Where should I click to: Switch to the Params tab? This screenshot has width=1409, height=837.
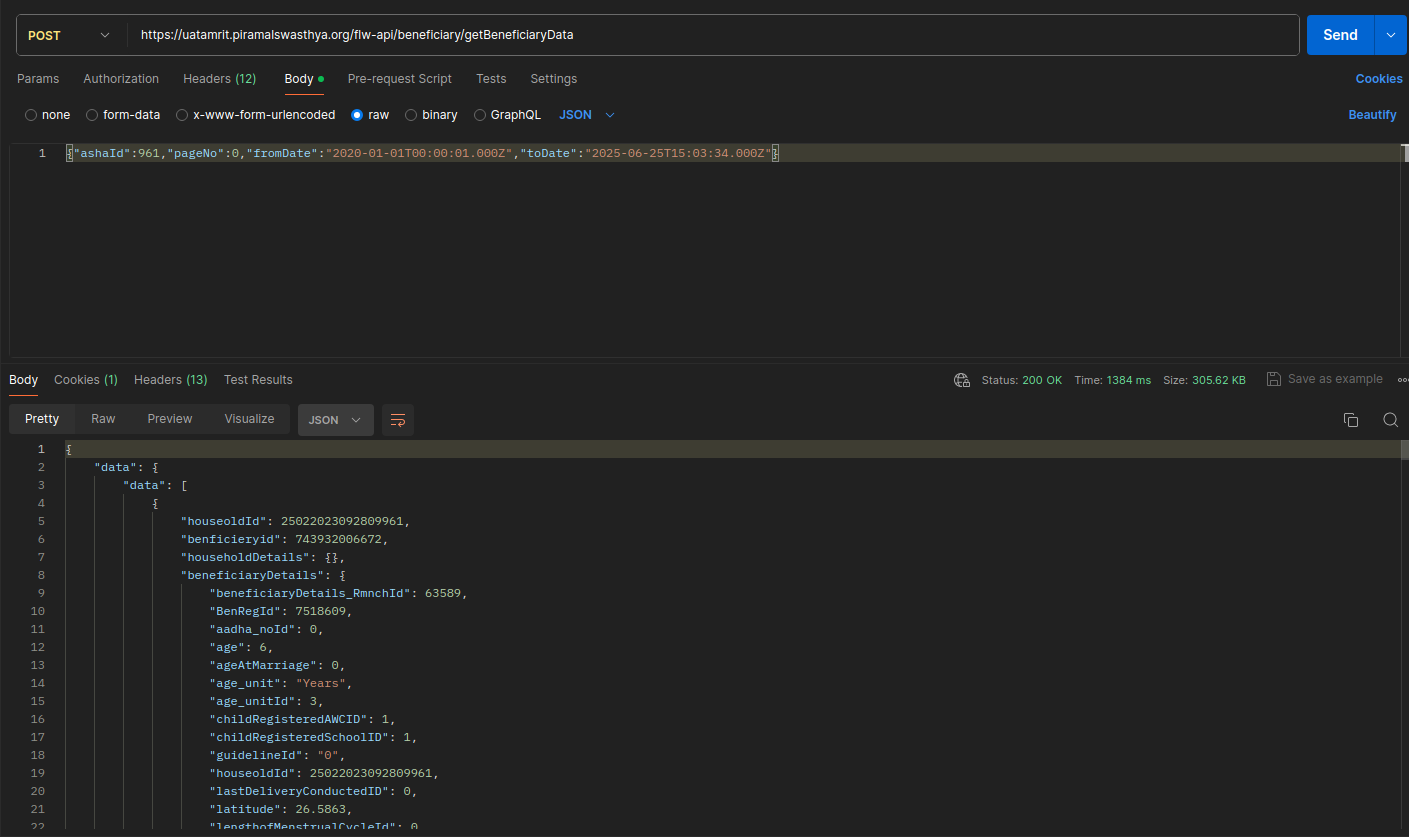38,79
